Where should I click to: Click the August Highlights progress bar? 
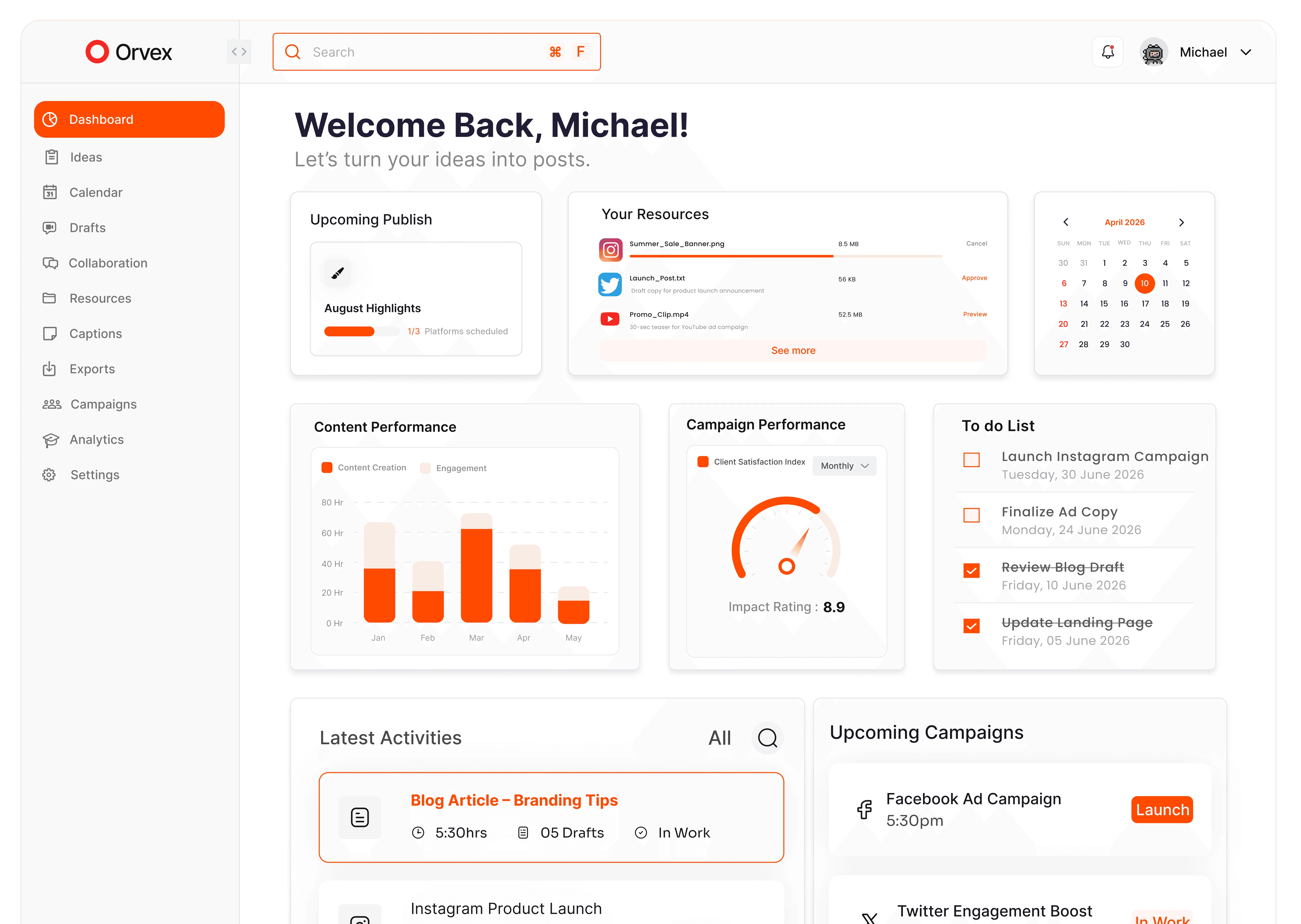click(x=362, y=331)
